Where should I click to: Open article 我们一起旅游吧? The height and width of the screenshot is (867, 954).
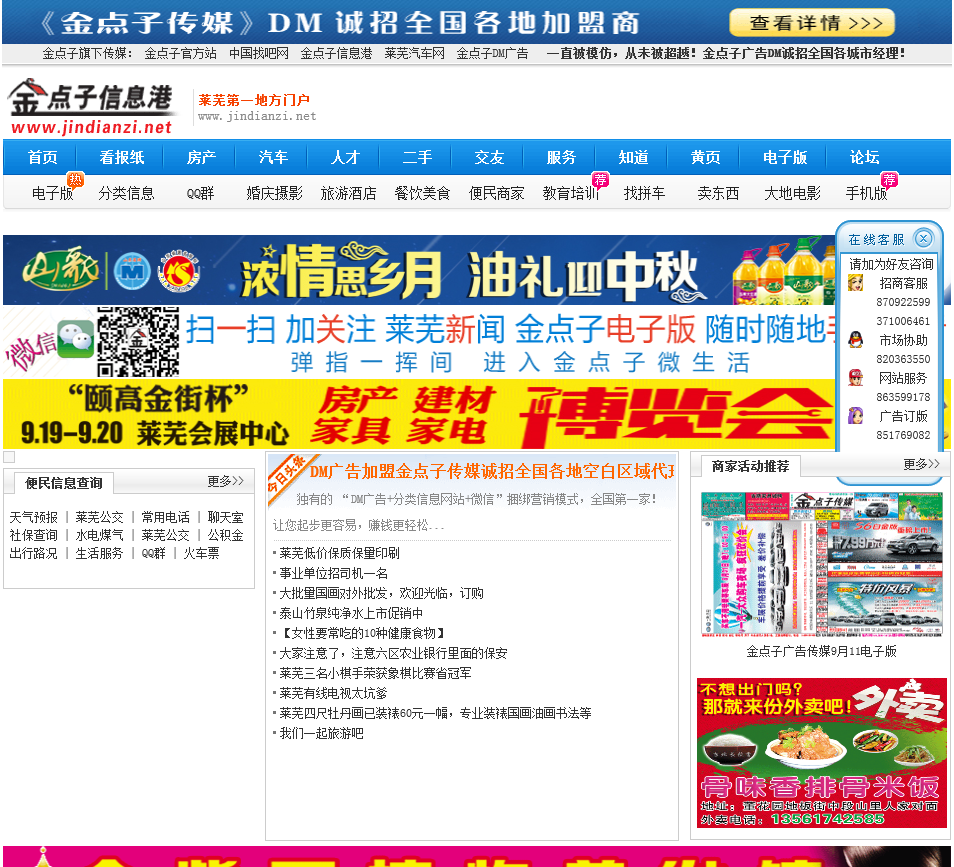[x=321, y=733]
